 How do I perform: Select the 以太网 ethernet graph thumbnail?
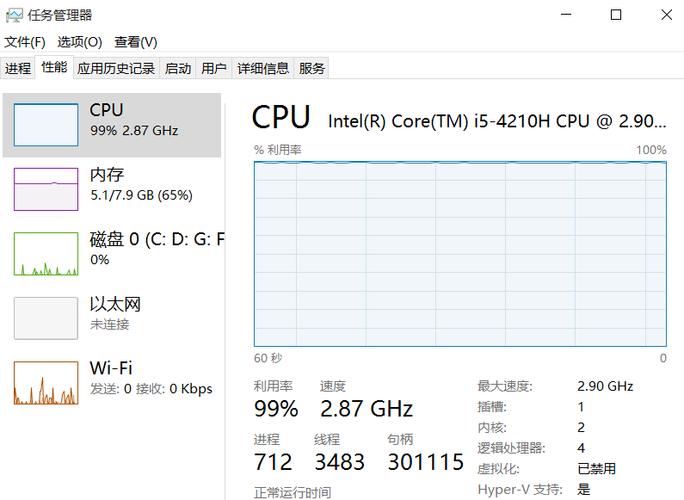point(46,318)
